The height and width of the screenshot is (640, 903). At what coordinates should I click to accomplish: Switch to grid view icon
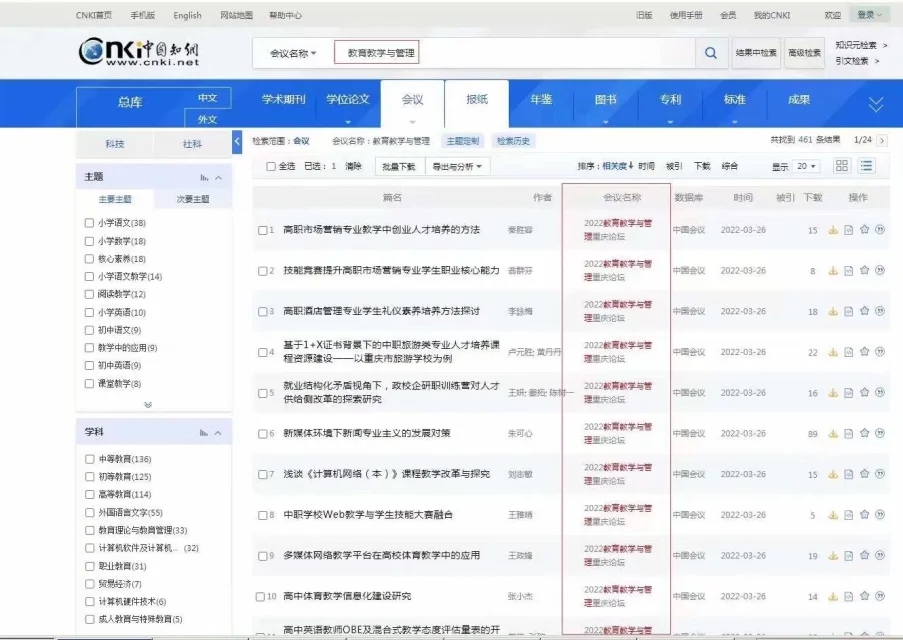(x=841, y=166)
